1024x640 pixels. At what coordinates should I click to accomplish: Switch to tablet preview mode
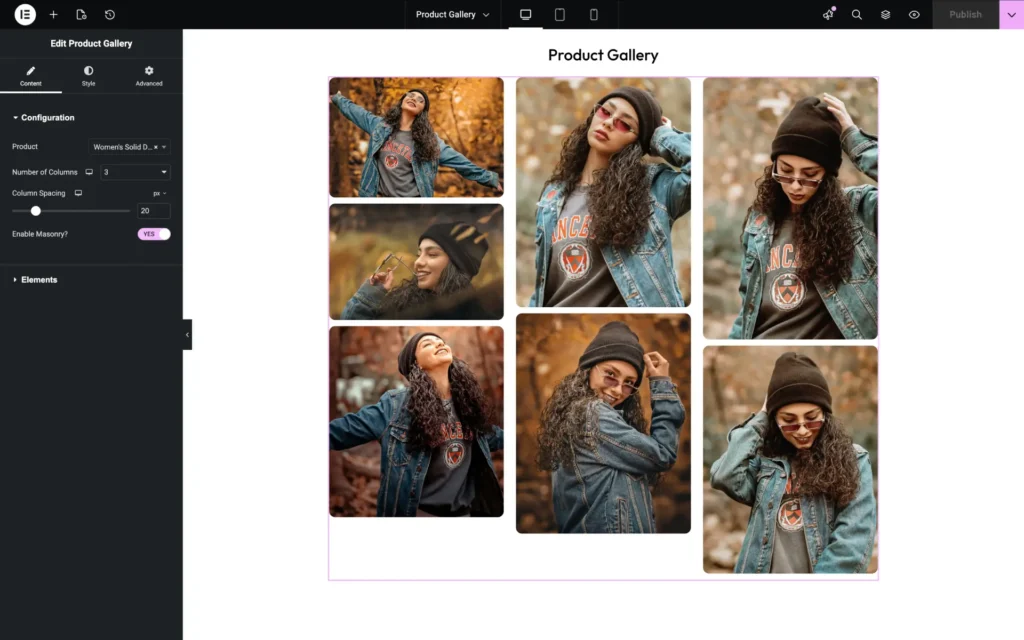[x=560, y=14]
